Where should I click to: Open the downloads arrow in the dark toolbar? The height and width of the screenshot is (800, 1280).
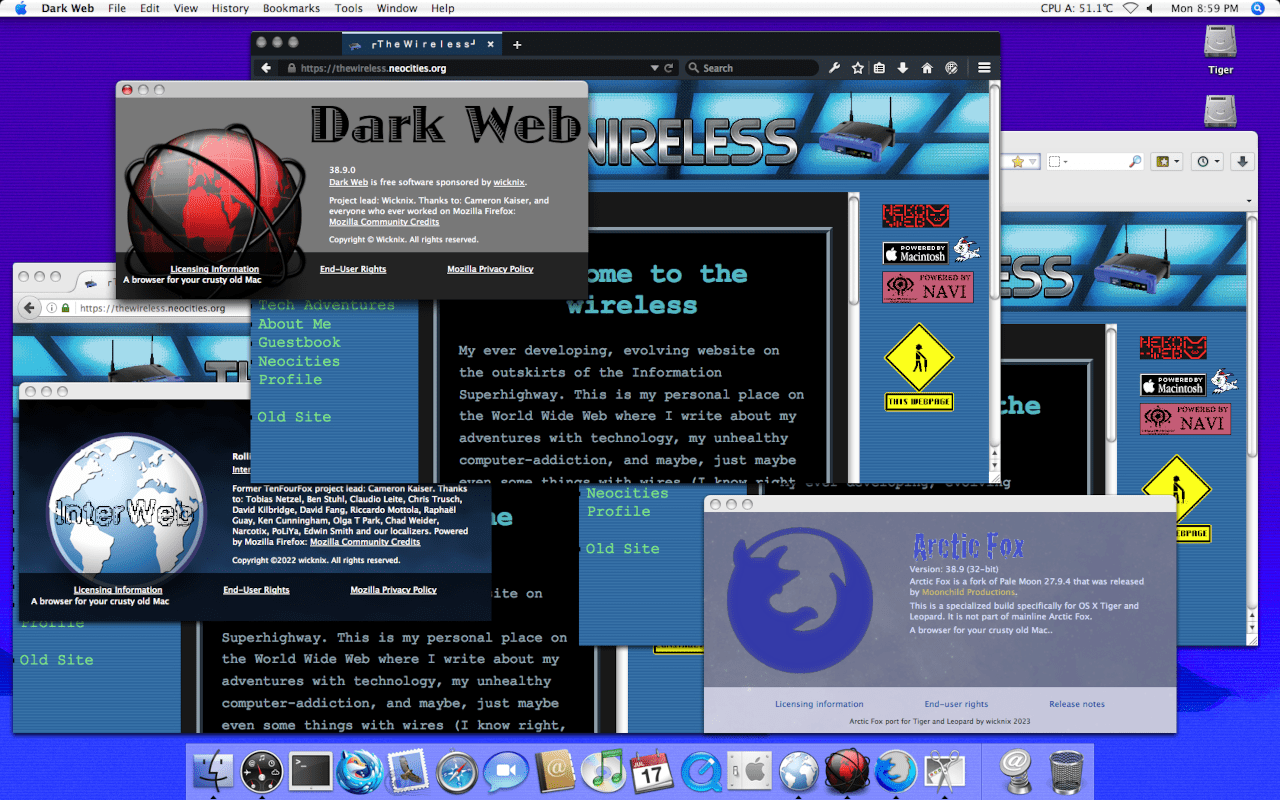tap(903, 68)
